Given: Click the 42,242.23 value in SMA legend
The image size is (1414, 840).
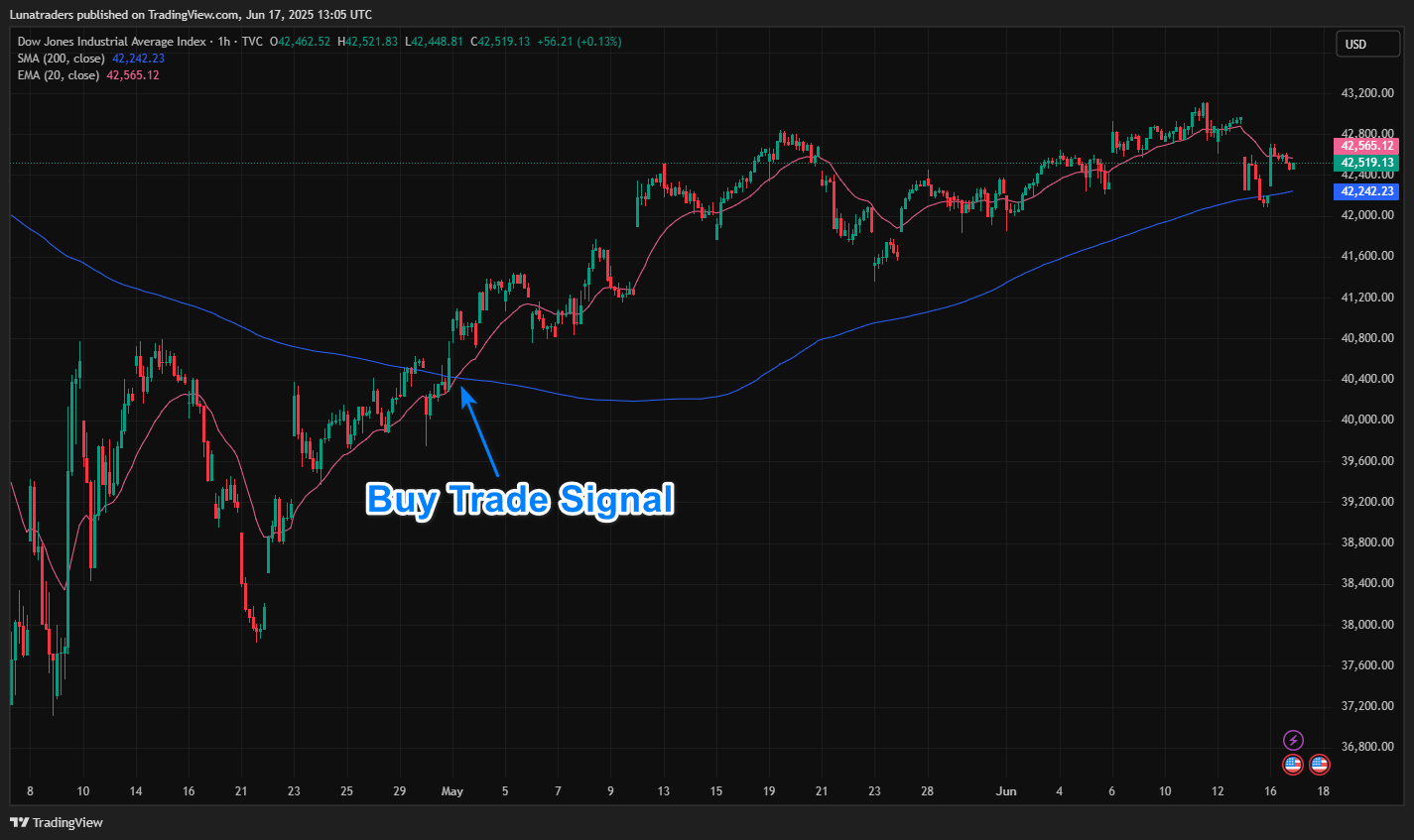Looking at the screenshot, I should [138, 59].
